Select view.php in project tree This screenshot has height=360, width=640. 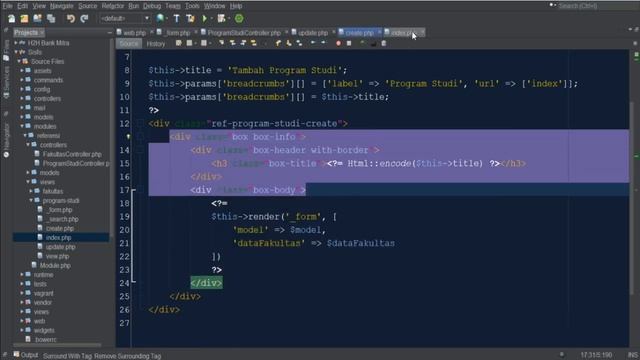[x=57, y=256]
